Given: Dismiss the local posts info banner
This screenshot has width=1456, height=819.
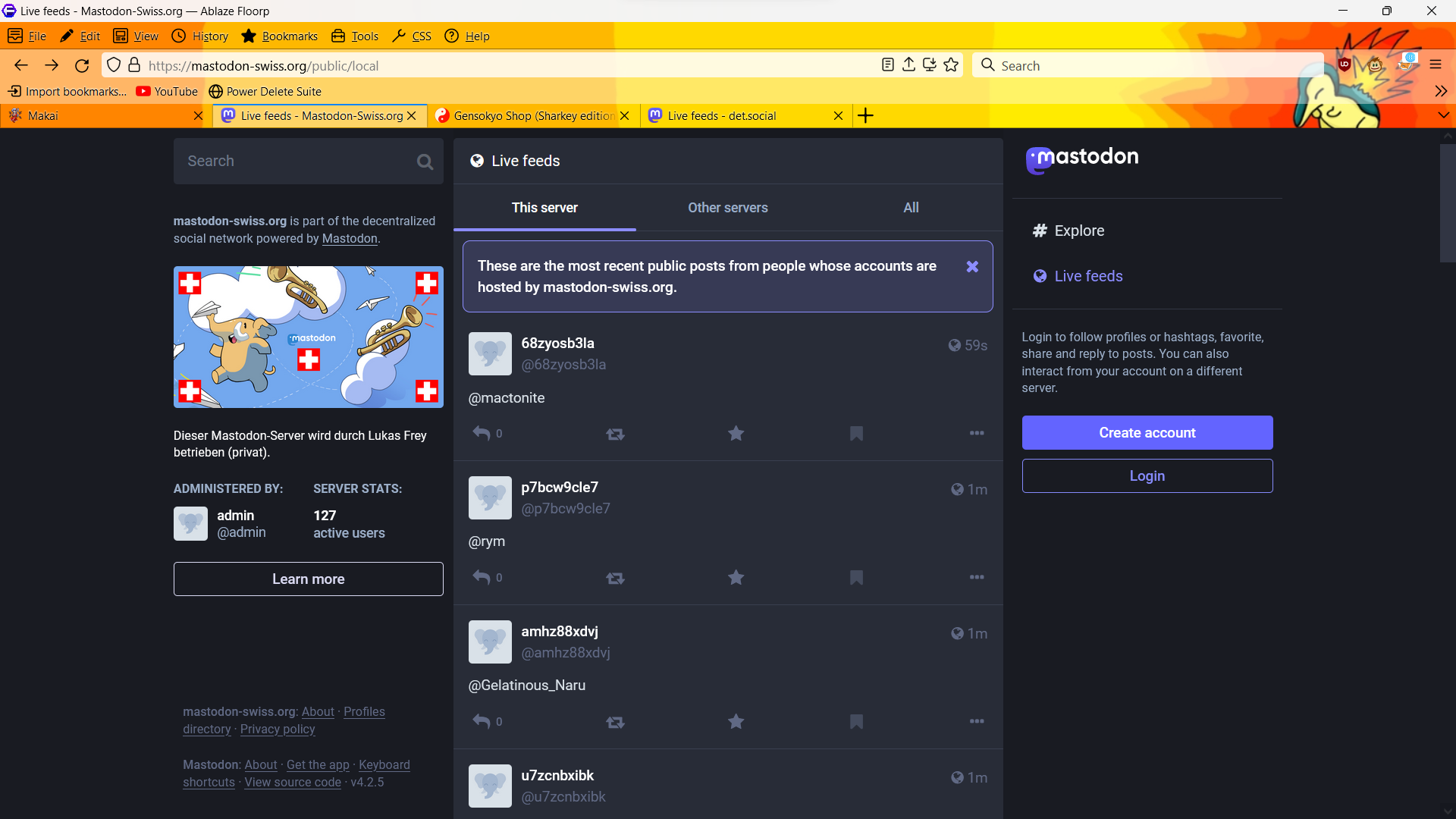Looking at the screenshot, I should 972,266.
